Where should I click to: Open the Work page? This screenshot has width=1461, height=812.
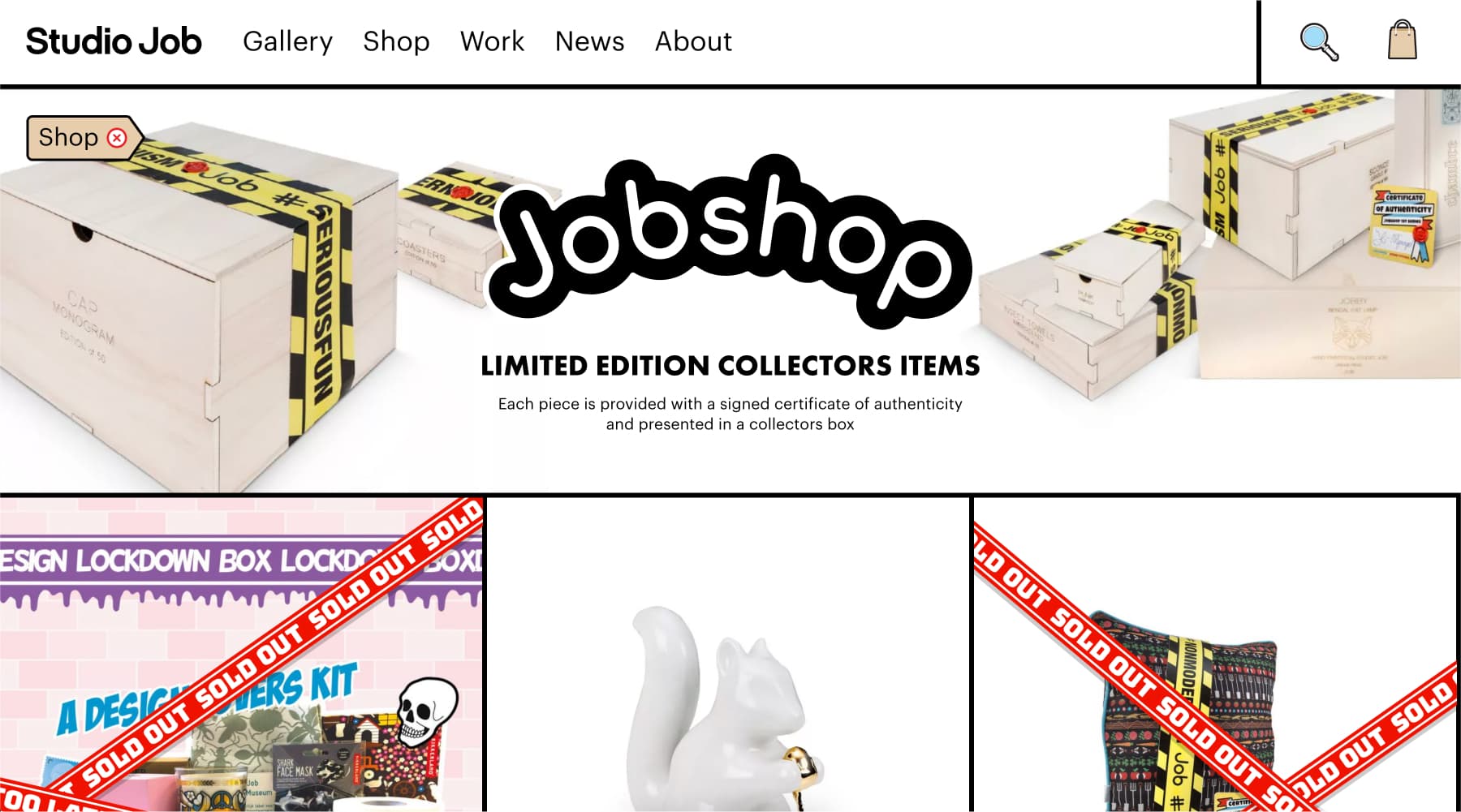click(492, 41)
